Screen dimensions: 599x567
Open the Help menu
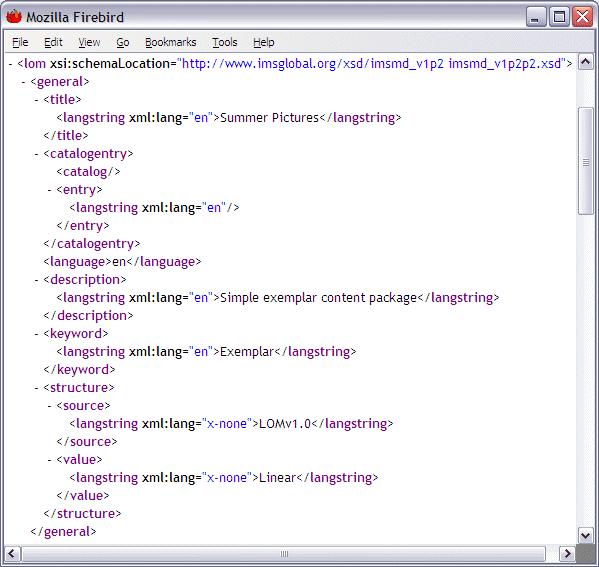click(264, 42)
